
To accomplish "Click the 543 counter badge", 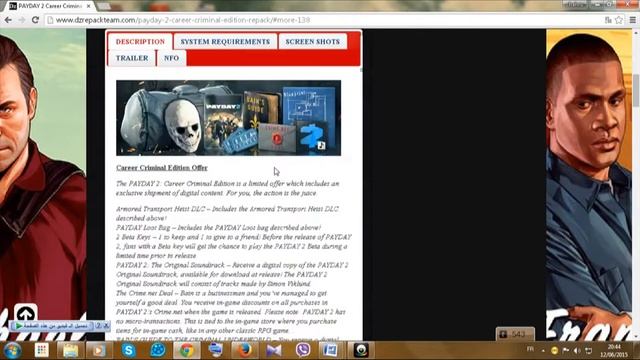I will pos(515,334).
